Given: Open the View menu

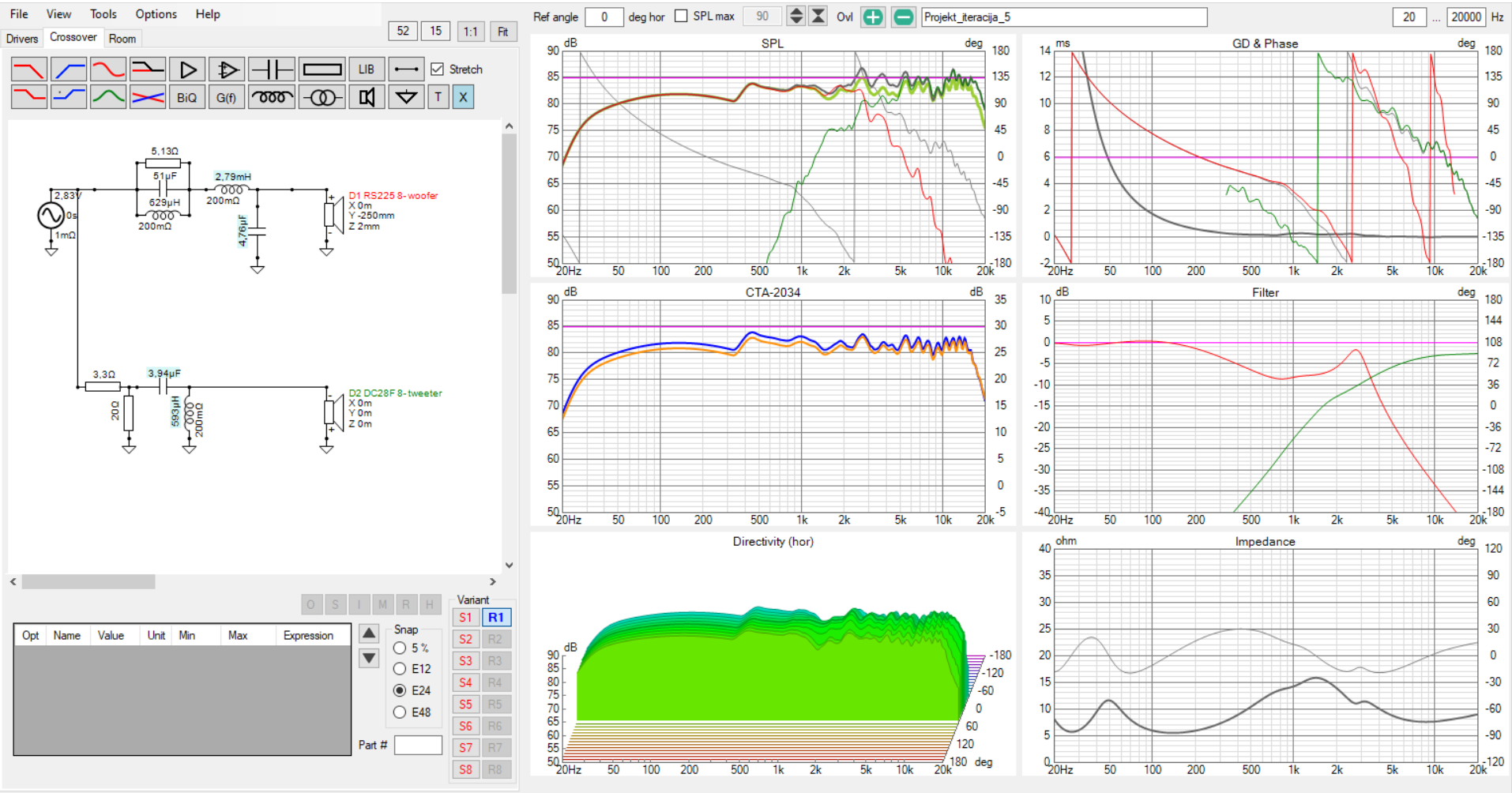Looking at the screenshot, I should click(x=58, y=14).
